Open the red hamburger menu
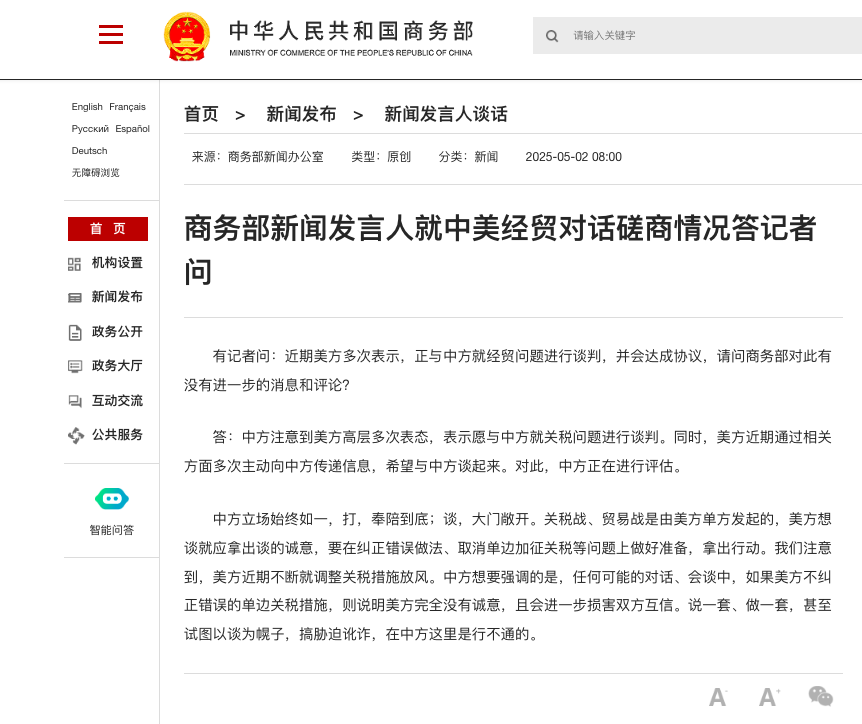 111,35
